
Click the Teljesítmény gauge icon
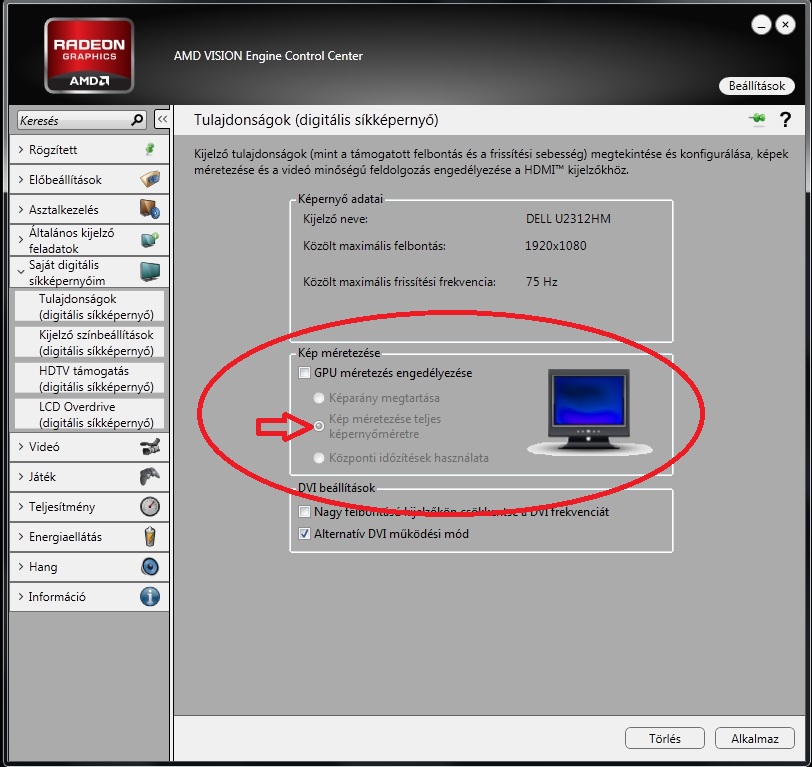pos(150,506)
